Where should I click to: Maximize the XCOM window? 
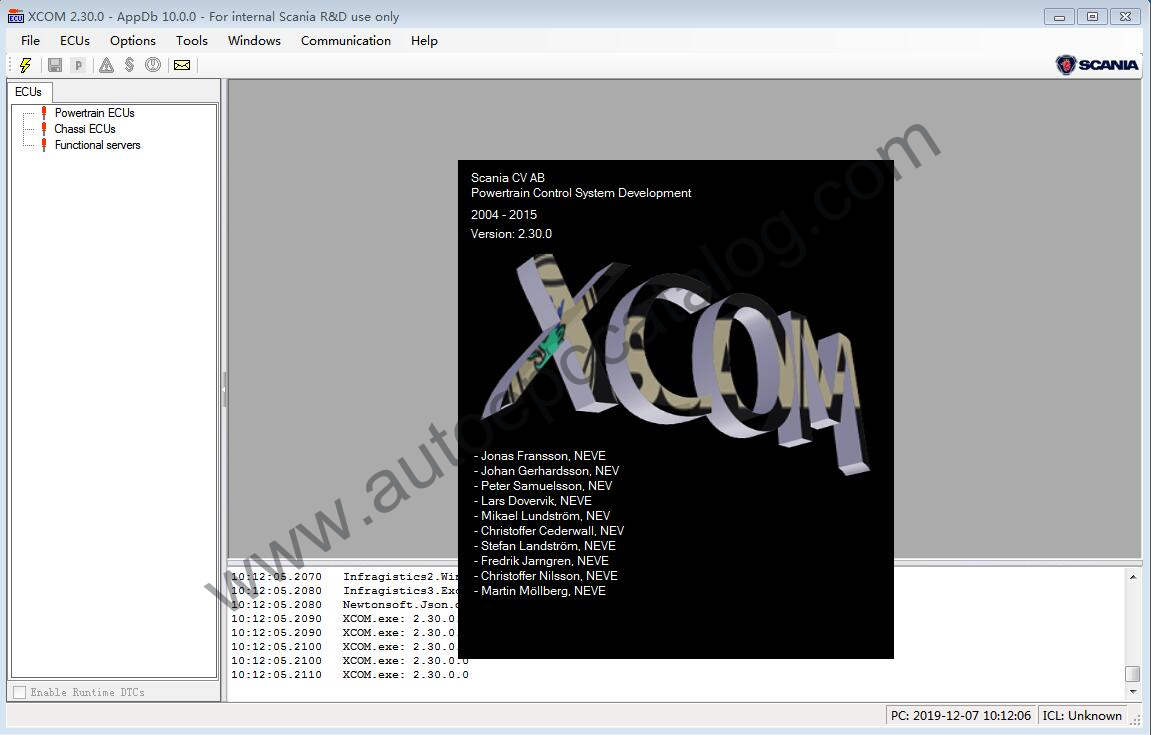coord(1092,16)
